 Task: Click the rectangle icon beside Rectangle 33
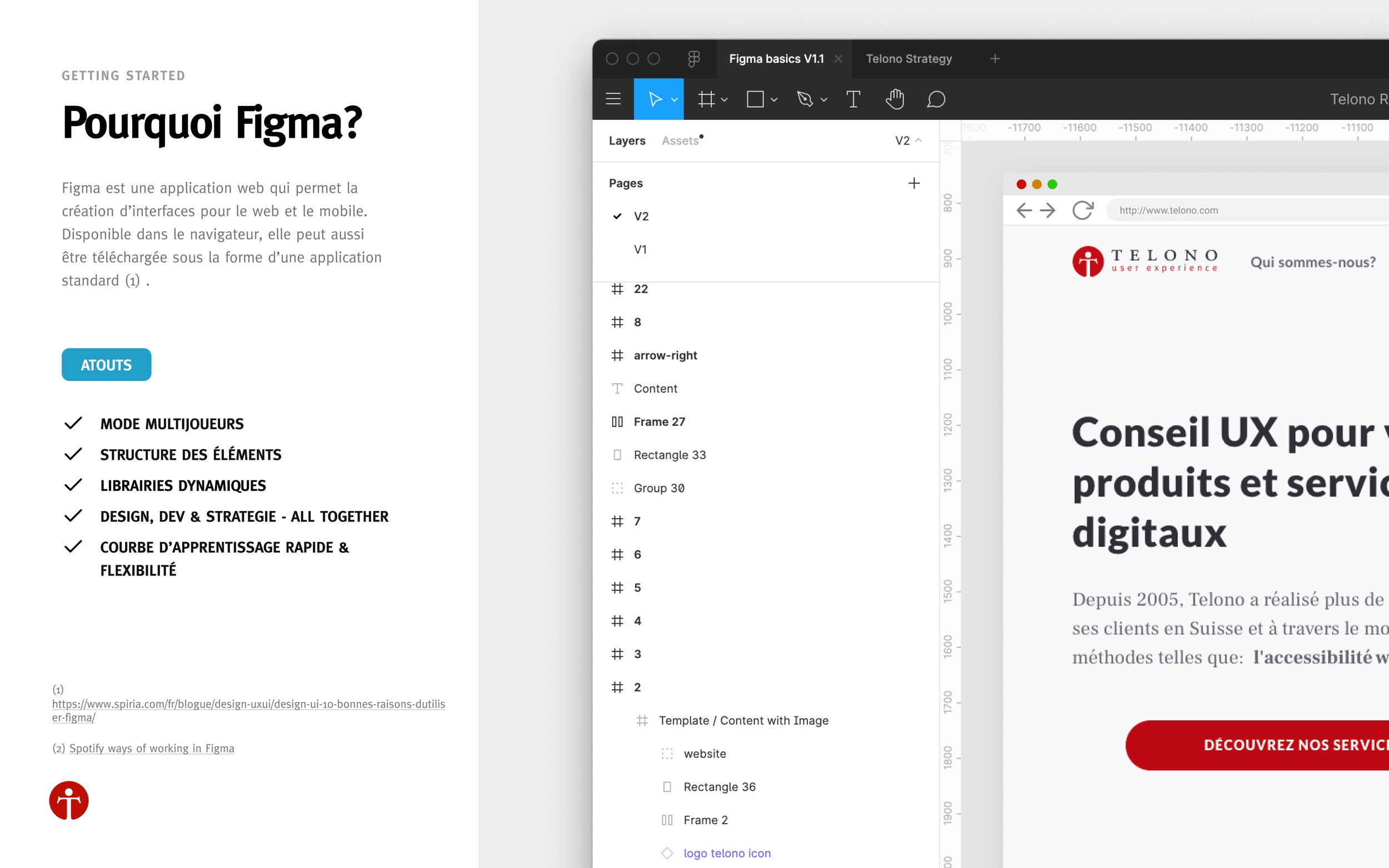click(x=617, y=455)
